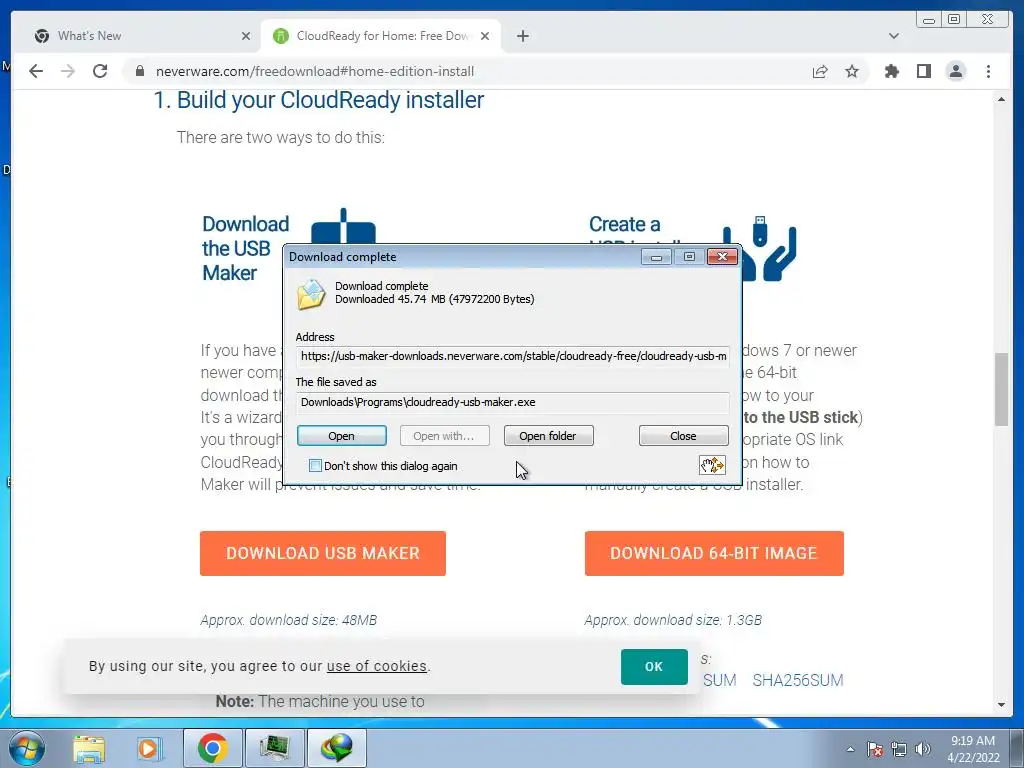The width and height of the screenshot is (1024, 768).
Task: Open the taskbar clock showing 9:19 AM
Action: [973, 749]
